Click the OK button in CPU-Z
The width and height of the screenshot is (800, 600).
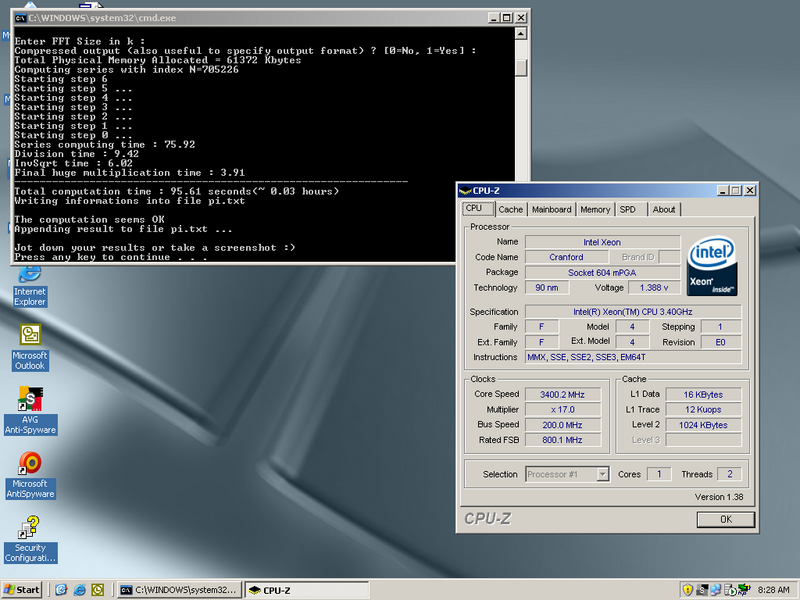tap(726, 519)
